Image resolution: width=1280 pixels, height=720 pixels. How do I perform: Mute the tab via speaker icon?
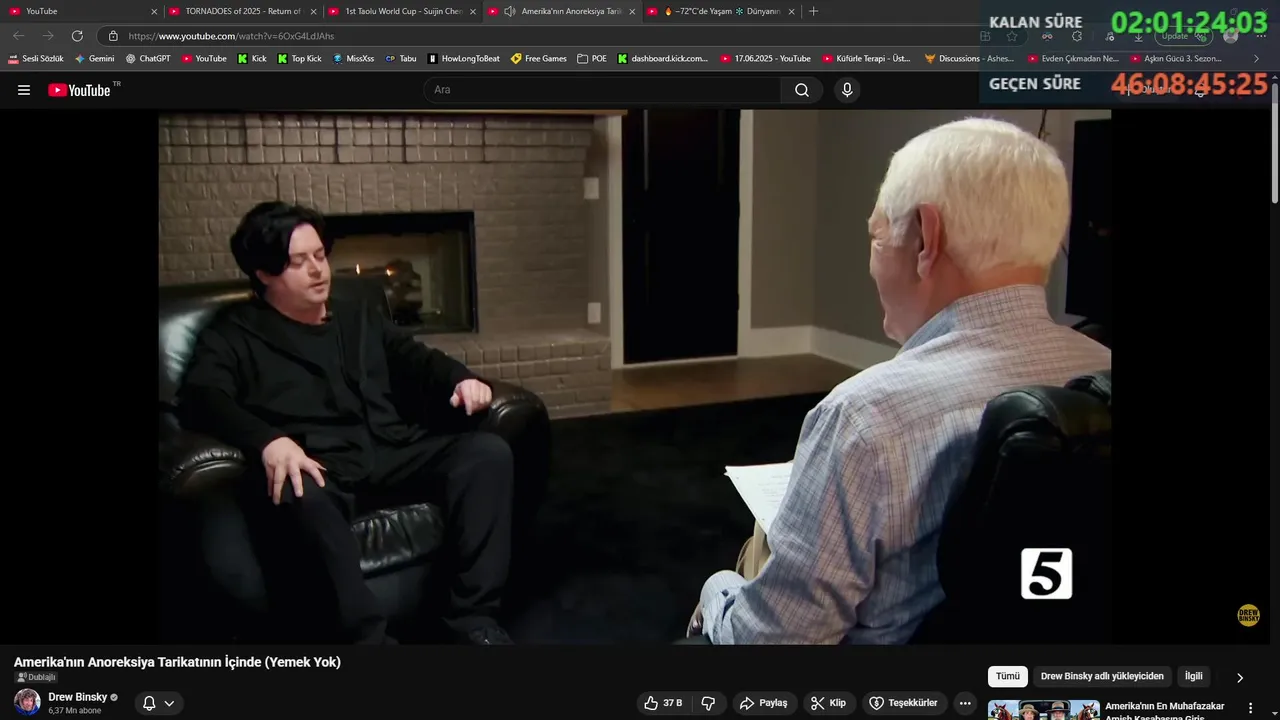pyautogui.click(x=510, y=11)
